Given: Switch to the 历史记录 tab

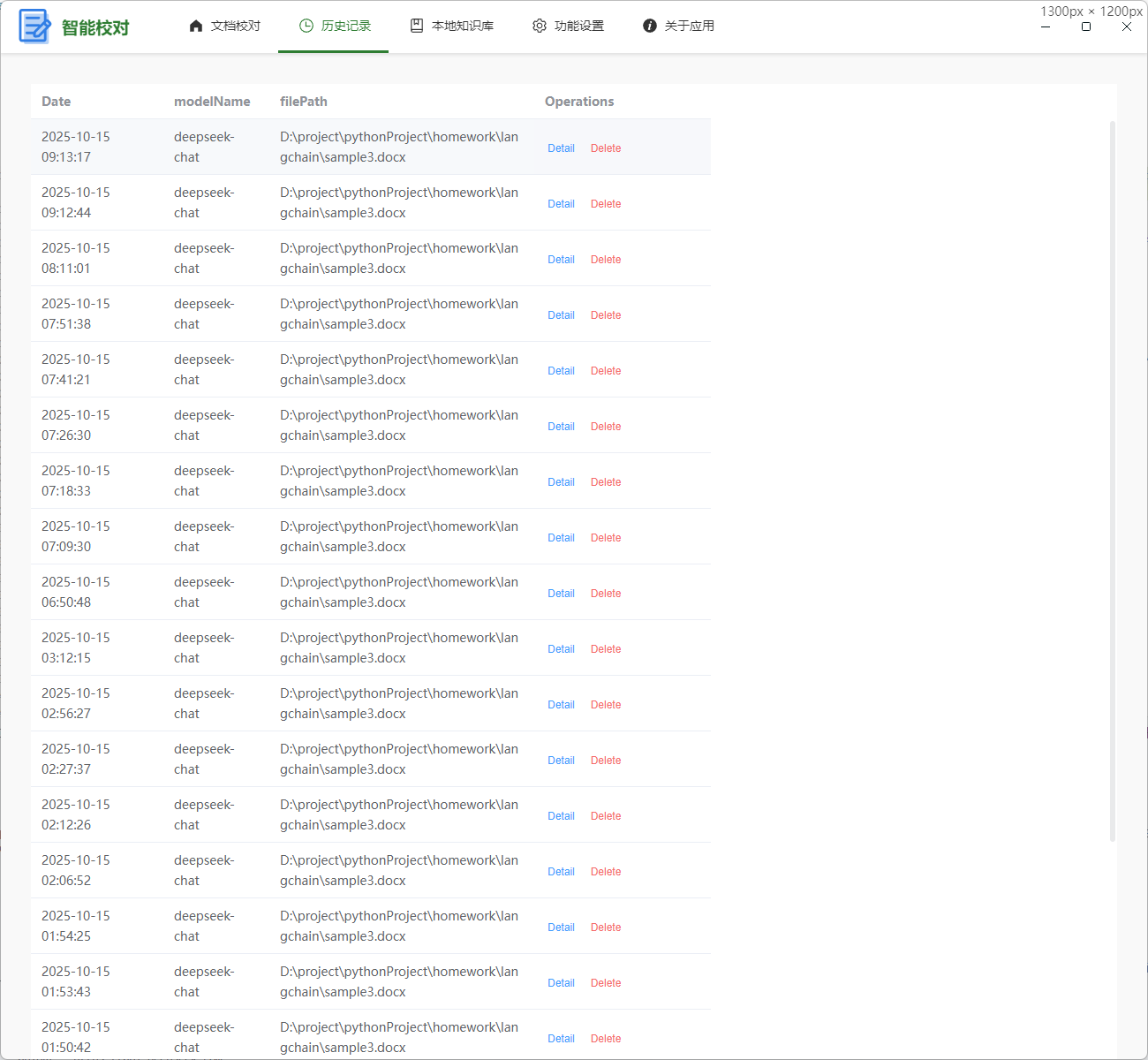Looking at the screenshot, I should click(333, 26).
